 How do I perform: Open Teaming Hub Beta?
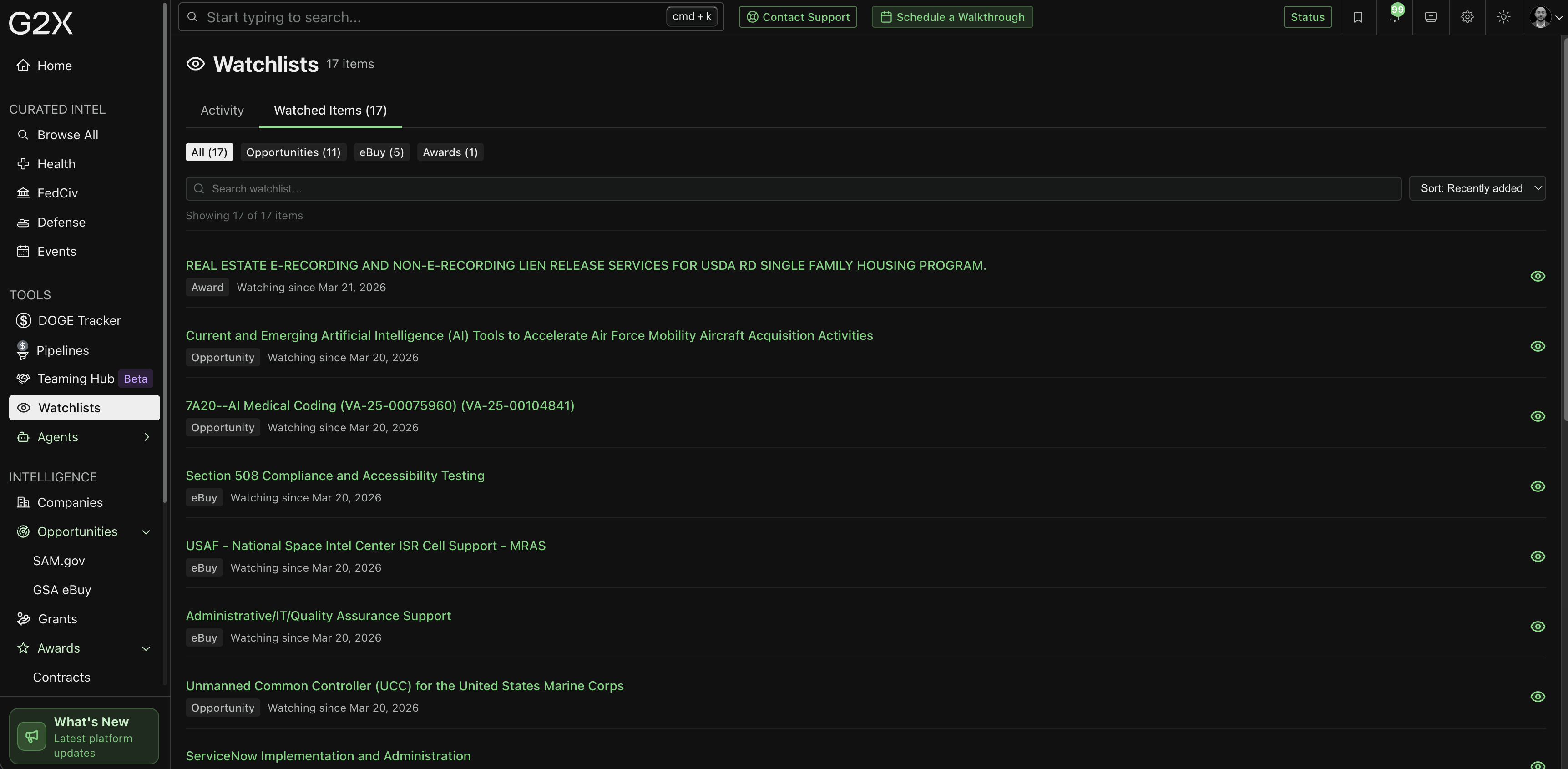pos(84,379)
